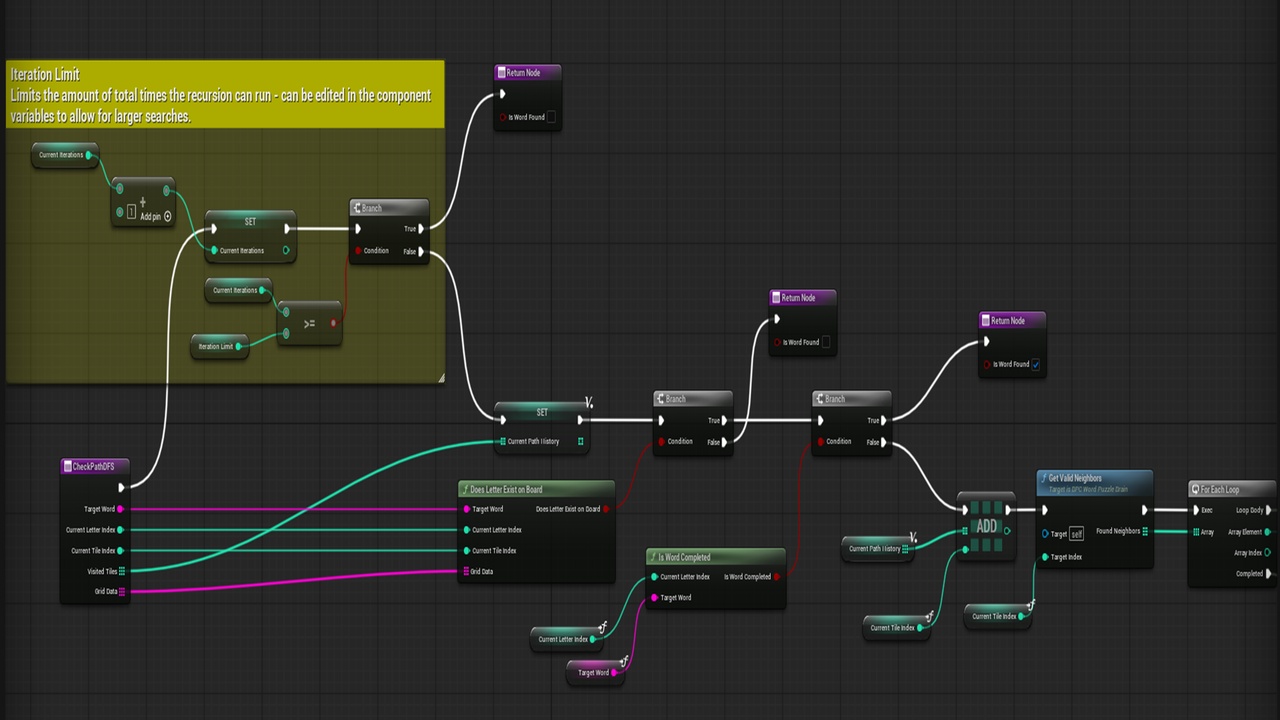Uncheck Is Word Found on rightmost Return Node
Image resolution: width=1280 pixels, height=720 pixels.
coord(1035,364)
